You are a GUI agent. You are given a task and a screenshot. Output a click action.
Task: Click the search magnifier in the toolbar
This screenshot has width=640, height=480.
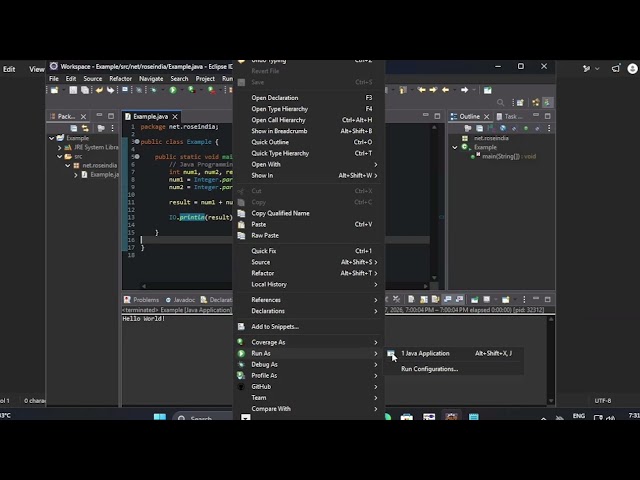(x=500, y=102)
